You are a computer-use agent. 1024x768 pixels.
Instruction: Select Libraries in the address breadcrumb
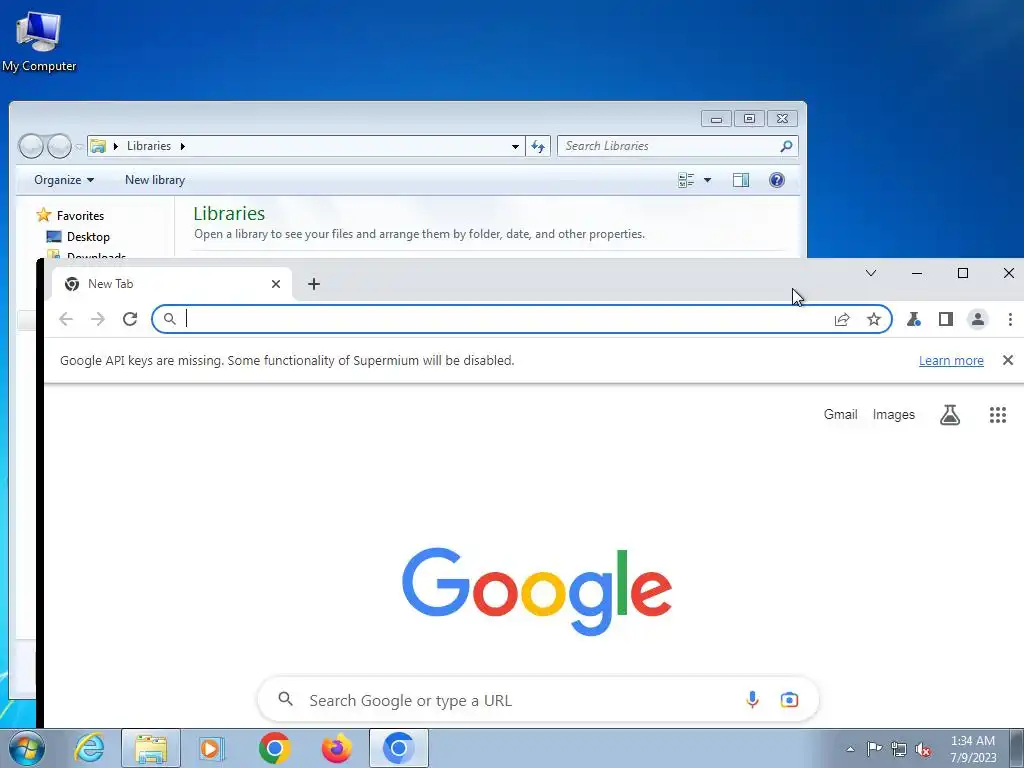tap(149, 146)
